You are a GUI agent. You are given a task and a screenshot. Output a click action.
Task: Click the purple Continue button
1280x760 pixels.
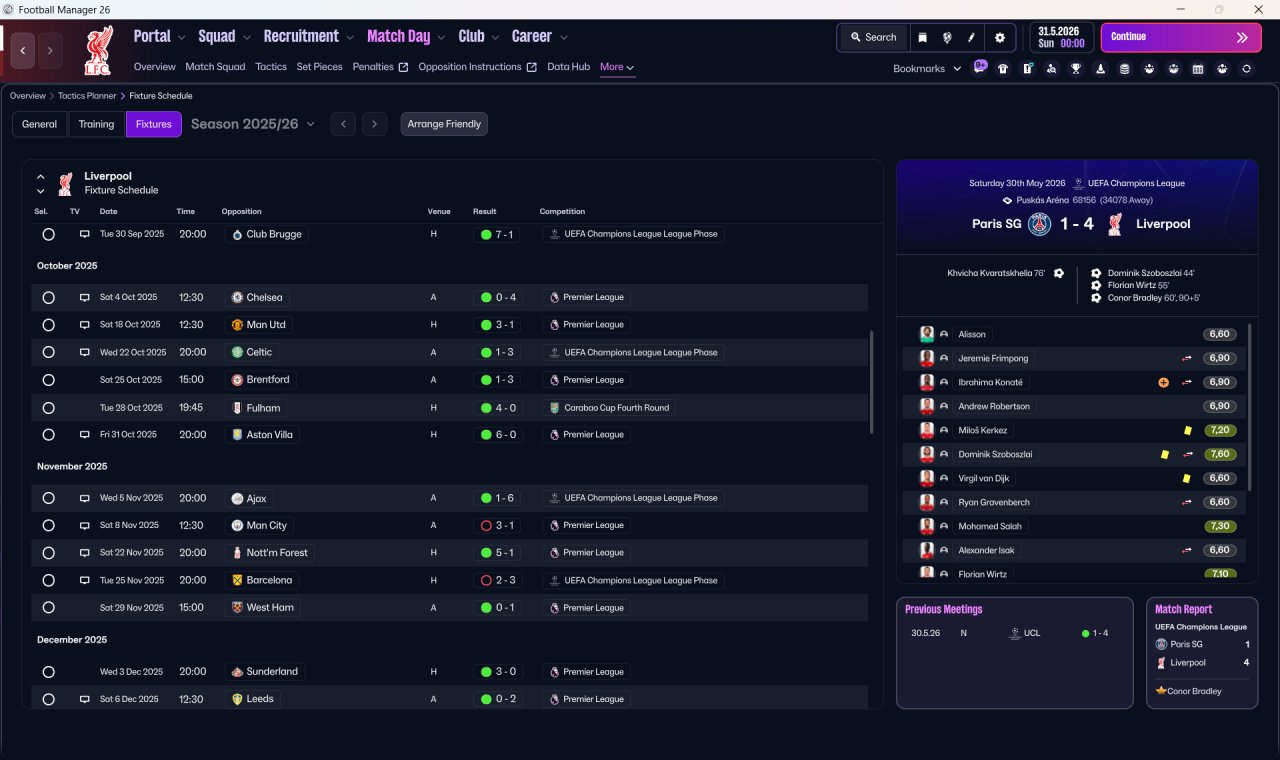click(1181, 37)
